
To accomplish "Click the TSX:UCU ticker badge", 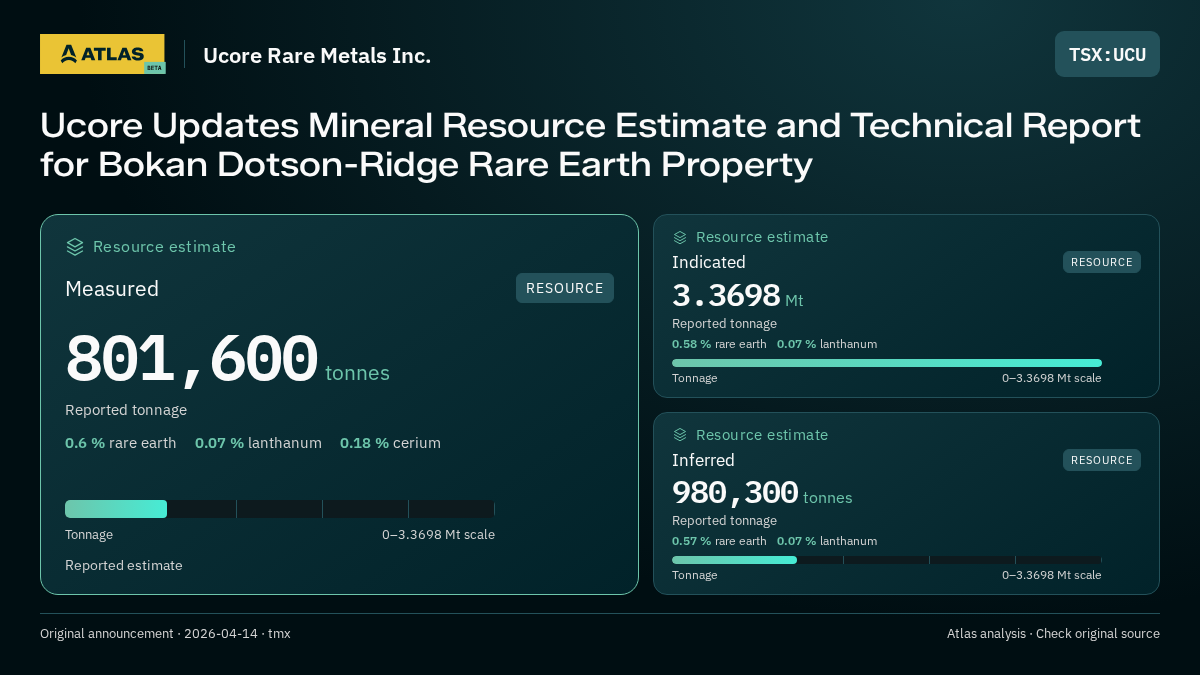I will 1107,54.
